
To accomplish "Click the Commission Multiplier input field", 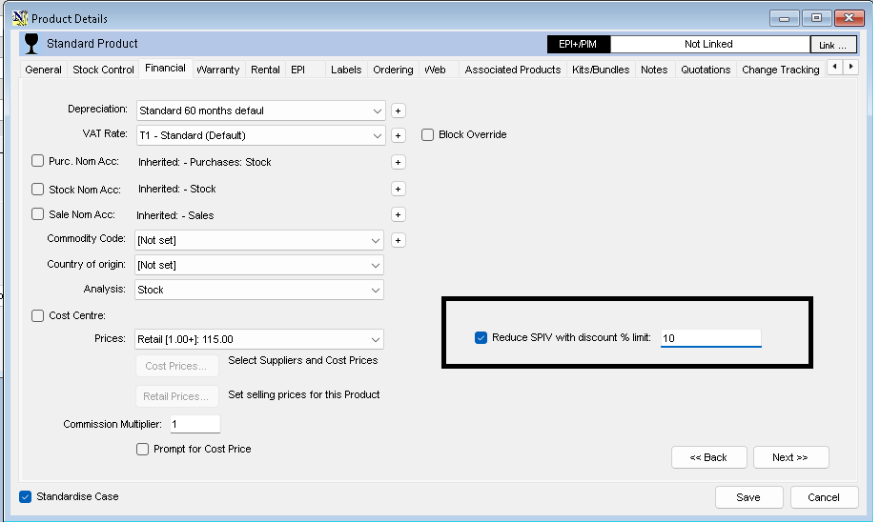I will tap(195, 424).
